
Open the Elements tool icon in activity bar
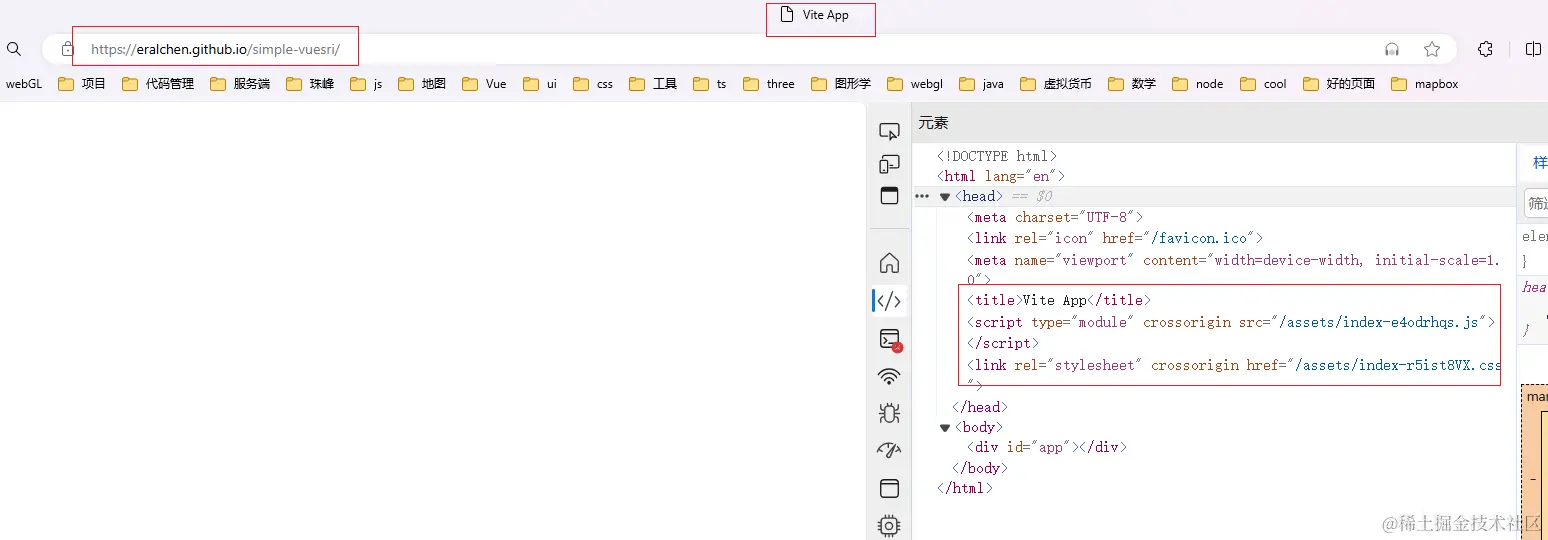889,301
